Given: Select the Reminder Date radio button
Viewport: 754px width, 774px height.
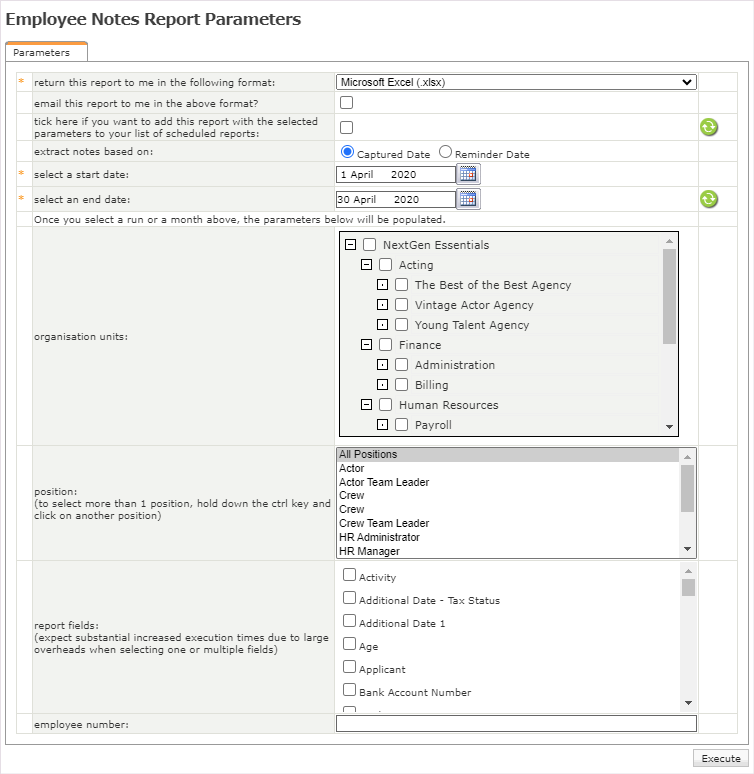Looking at the screenshot, I should click(x=445, y=153).
